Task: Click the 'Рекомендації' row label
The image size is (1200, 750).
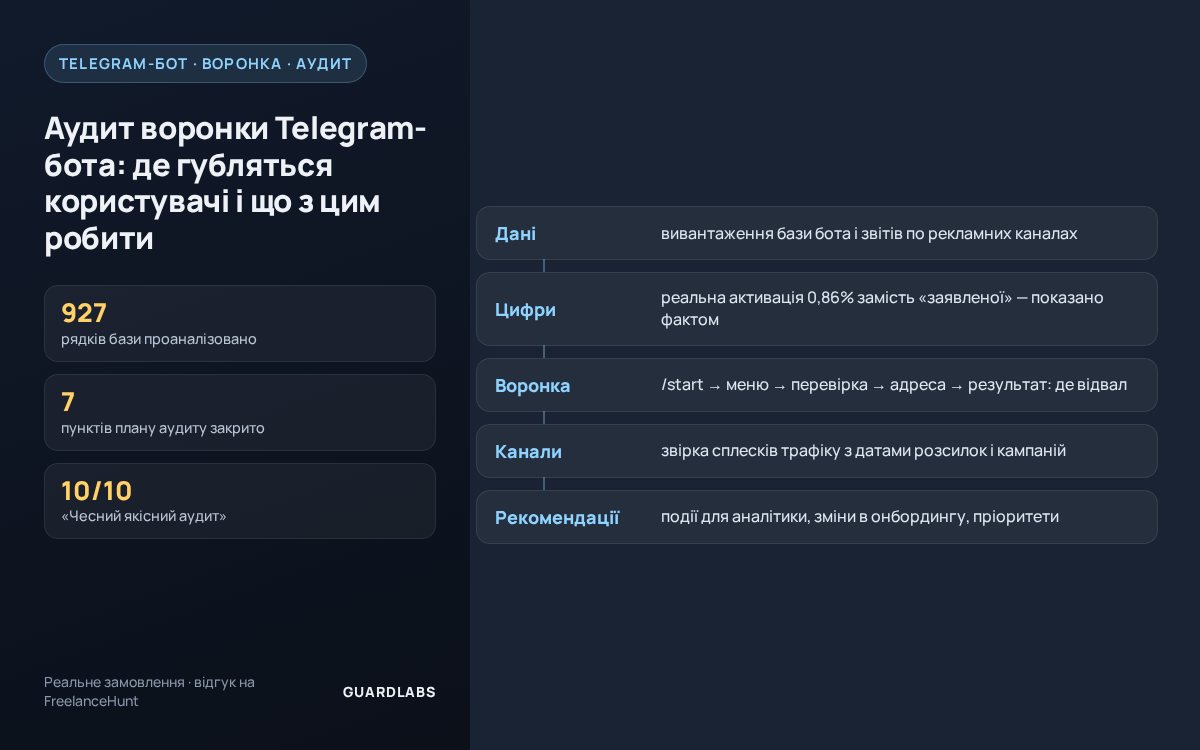Action: (557, 518)
